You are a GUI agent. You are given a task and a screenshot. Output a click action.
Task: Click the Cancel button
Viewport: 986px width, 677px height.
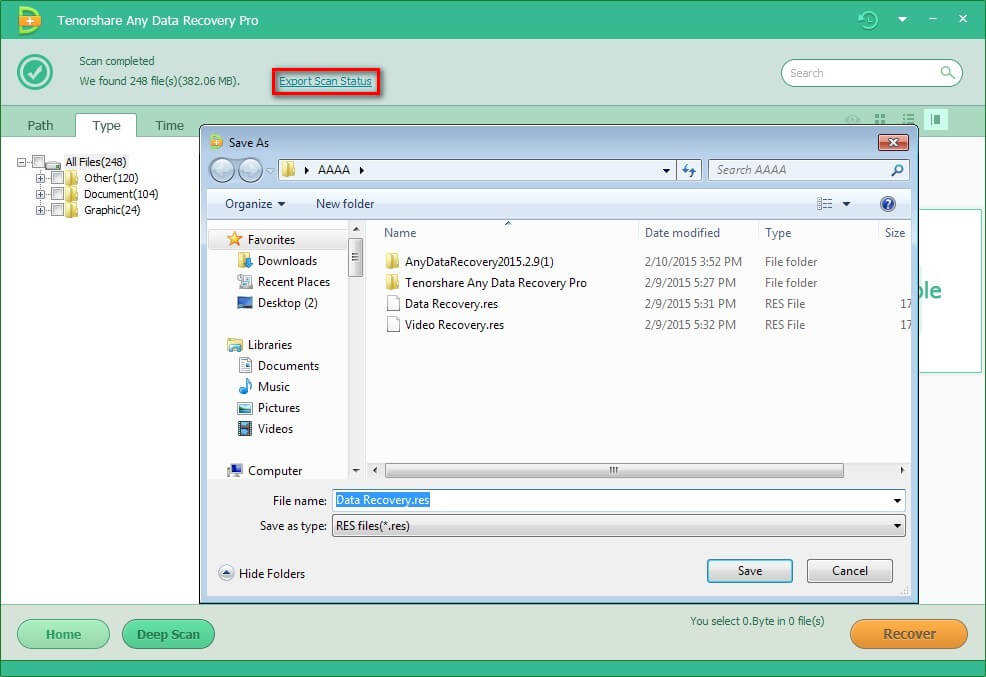(x=850, y=571)
